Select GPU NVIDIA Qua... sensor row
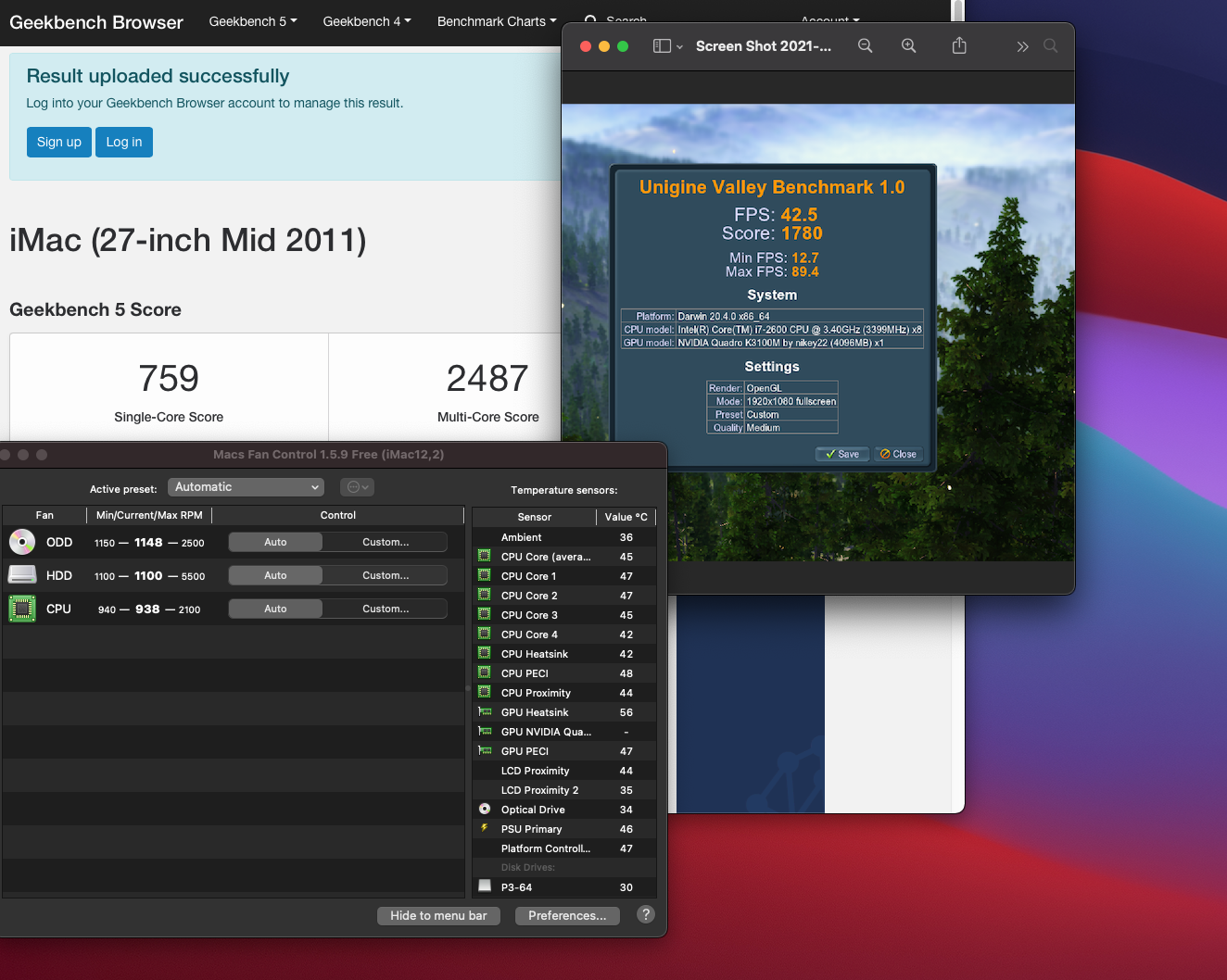 [x=564, y=732]
